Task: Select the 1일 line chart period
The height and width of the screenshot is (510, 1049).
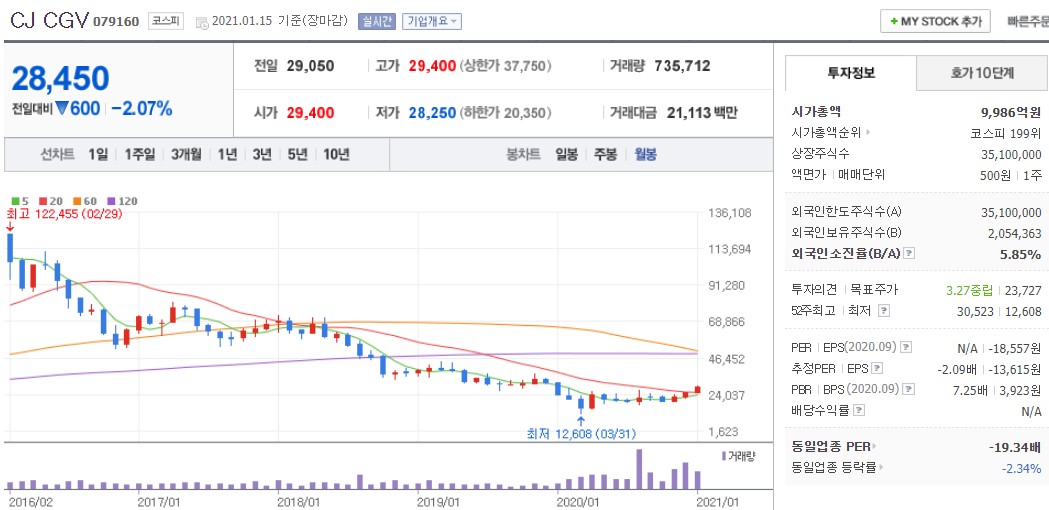Action: click(x=98, y=155)
